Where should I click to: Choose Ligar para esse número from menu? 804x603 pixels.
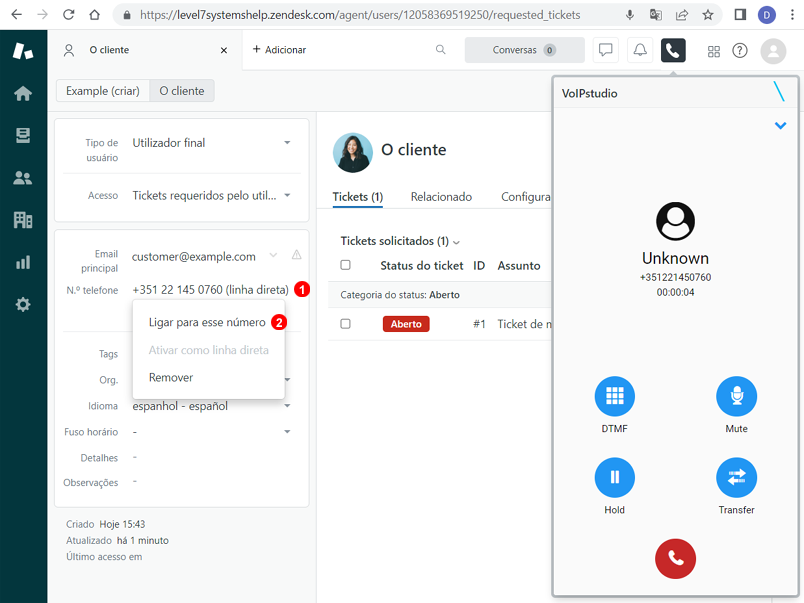pos(207,322)
